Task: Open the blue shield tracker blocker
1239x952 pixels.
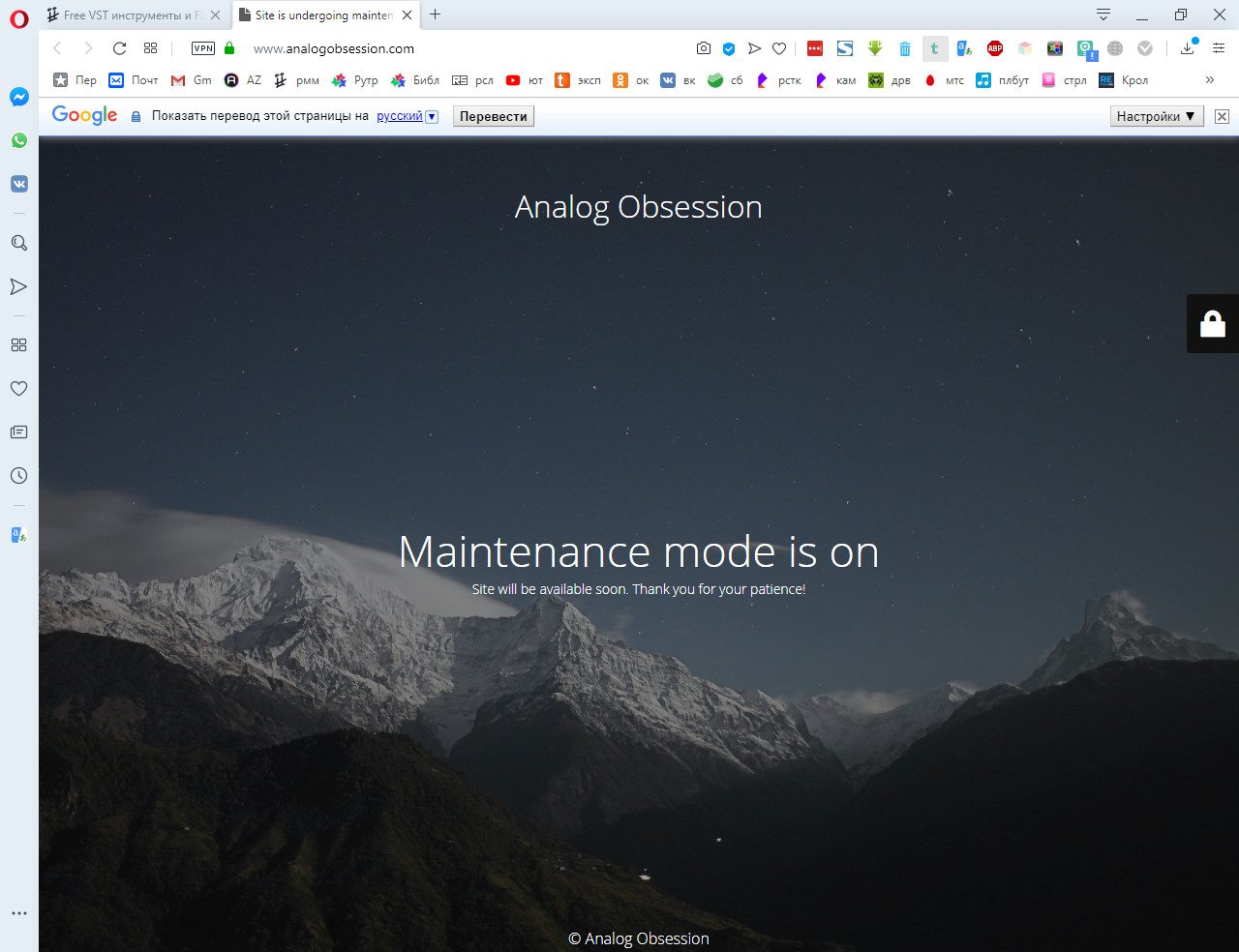Action: point(729,48)
